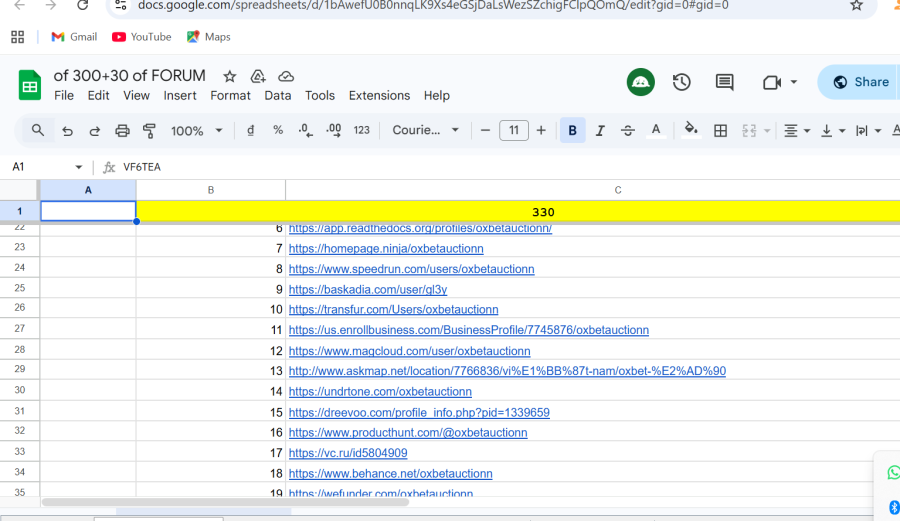The image size is (900, 521).
Task: Activate the paint format tool
Action: pos(149,131)
